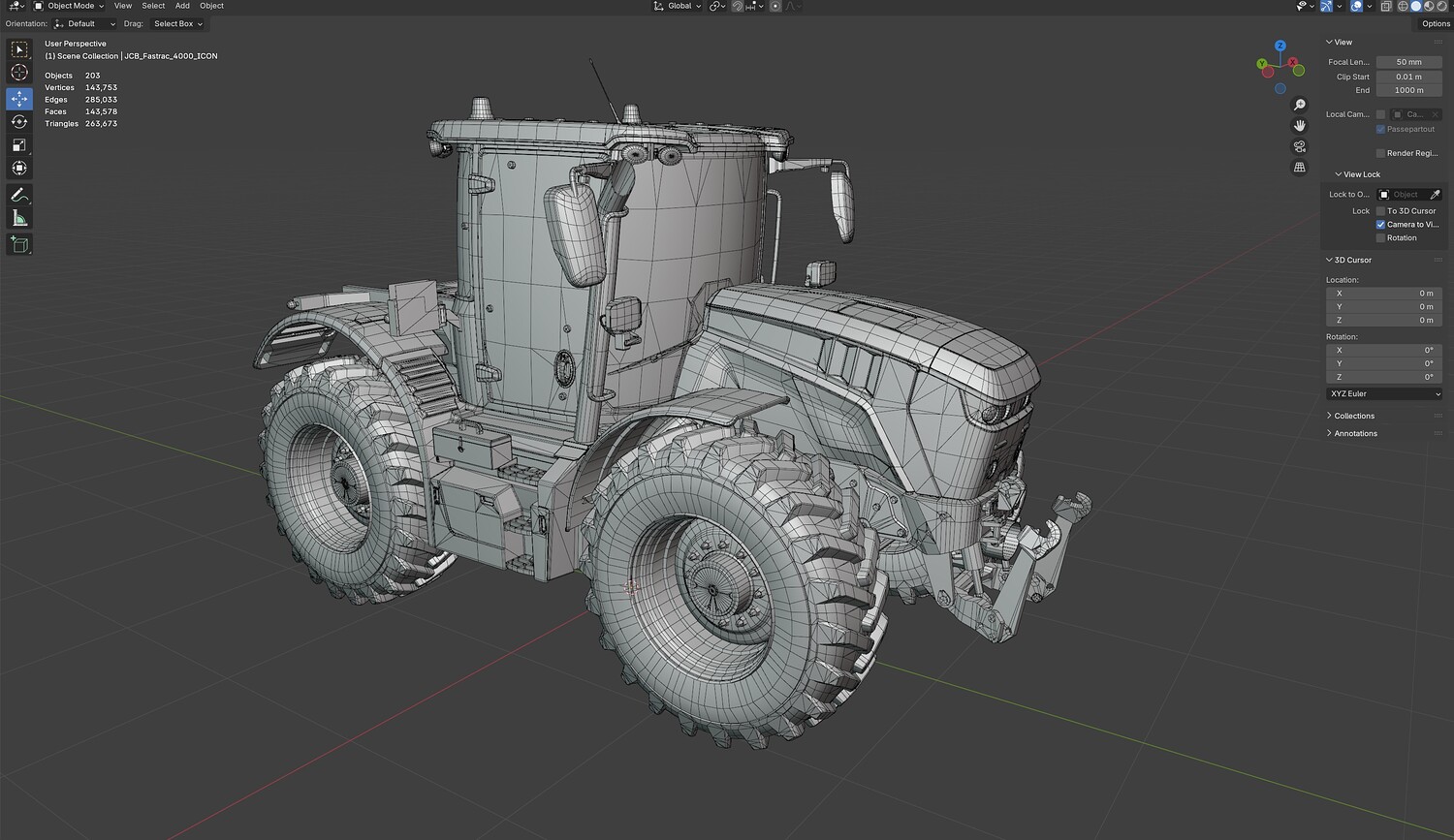Open the Drag Select Box dropdown
This screenshot has height=840, width=1454.
[x=177, y=23]
